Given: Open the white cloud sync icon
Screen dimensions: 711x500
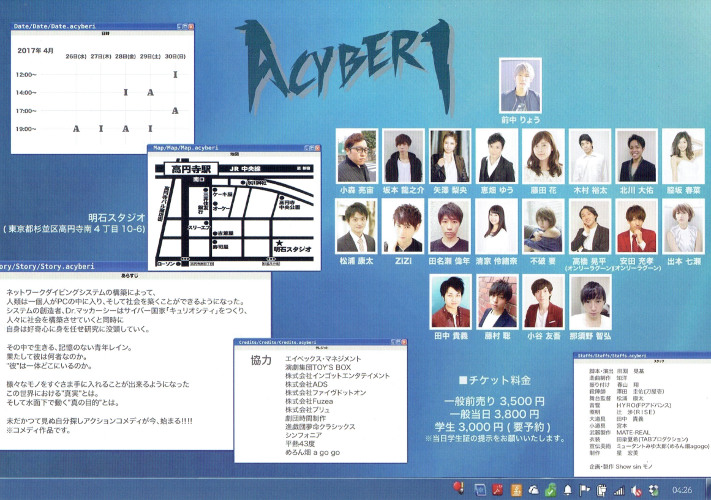Looking at the screenshot, I should pos(533,490).
